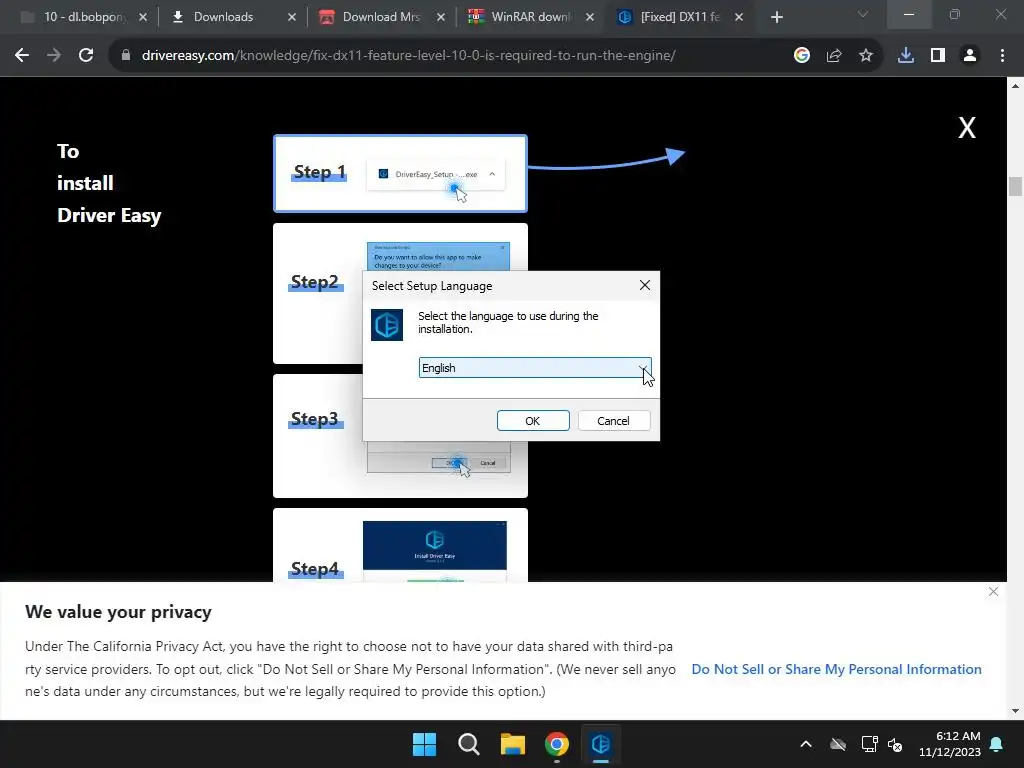Open the clock and date flyout

[x=950, y=744]
